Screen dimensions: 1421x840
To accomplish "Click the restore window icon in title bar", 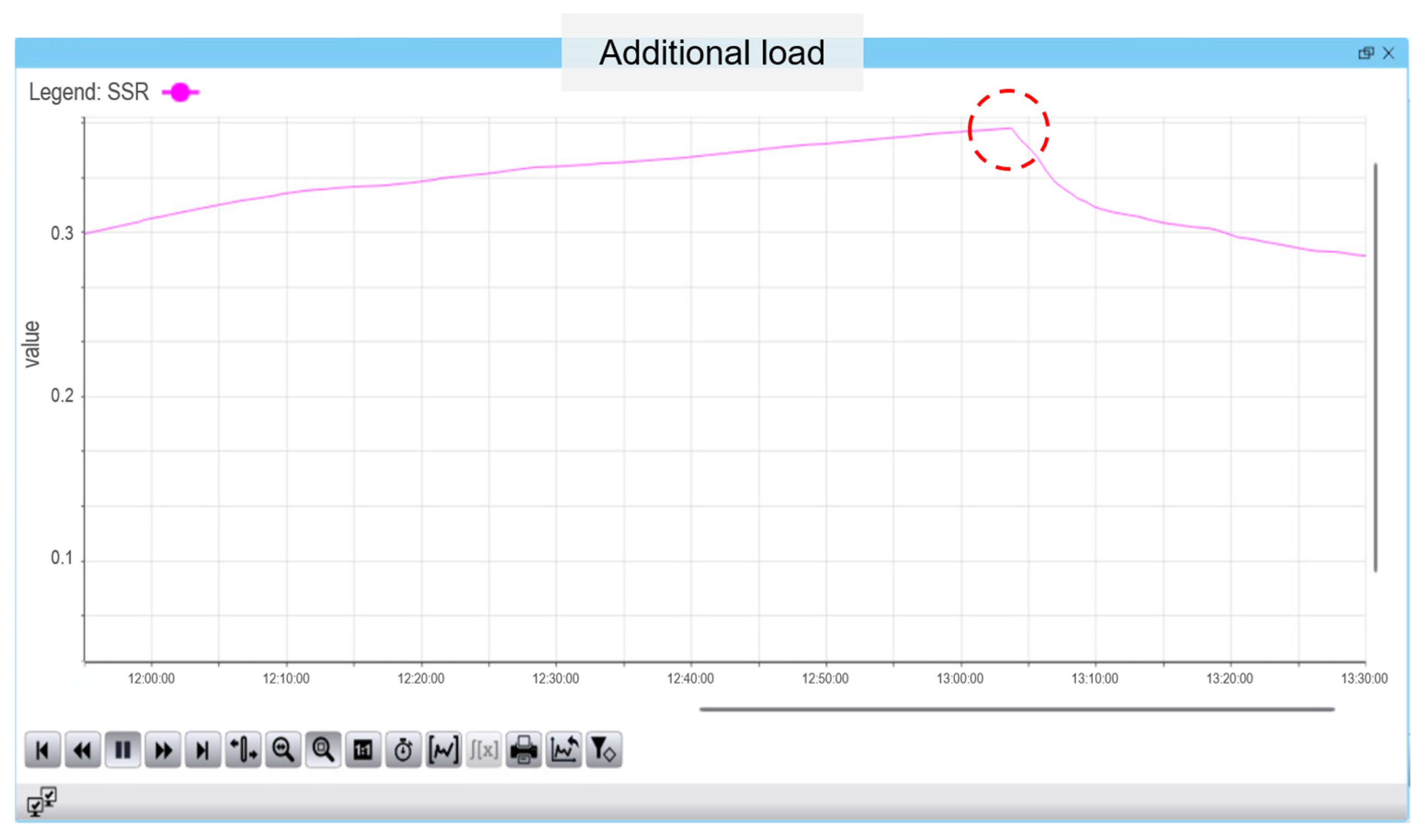I will [1365, 53].
